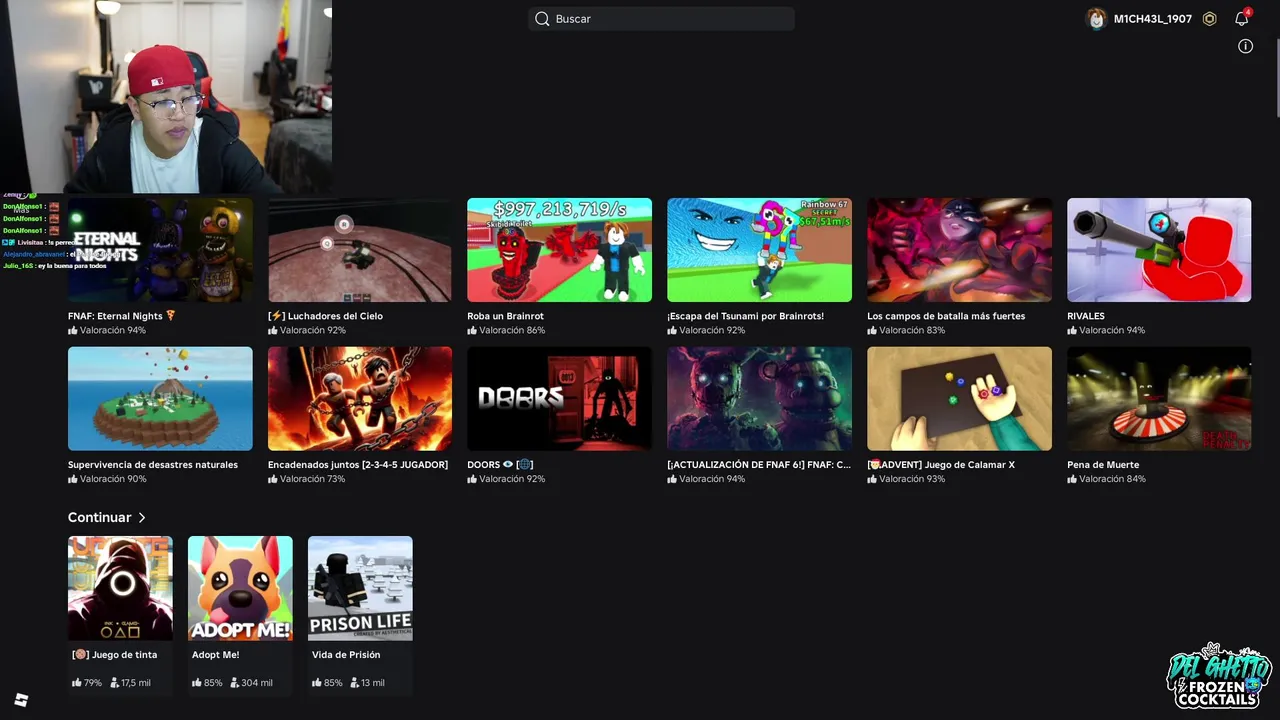Screen dimensions: 1280x720
Task: Click the Roblox logo icon bottom left
Action: click(x=21, y=700)
